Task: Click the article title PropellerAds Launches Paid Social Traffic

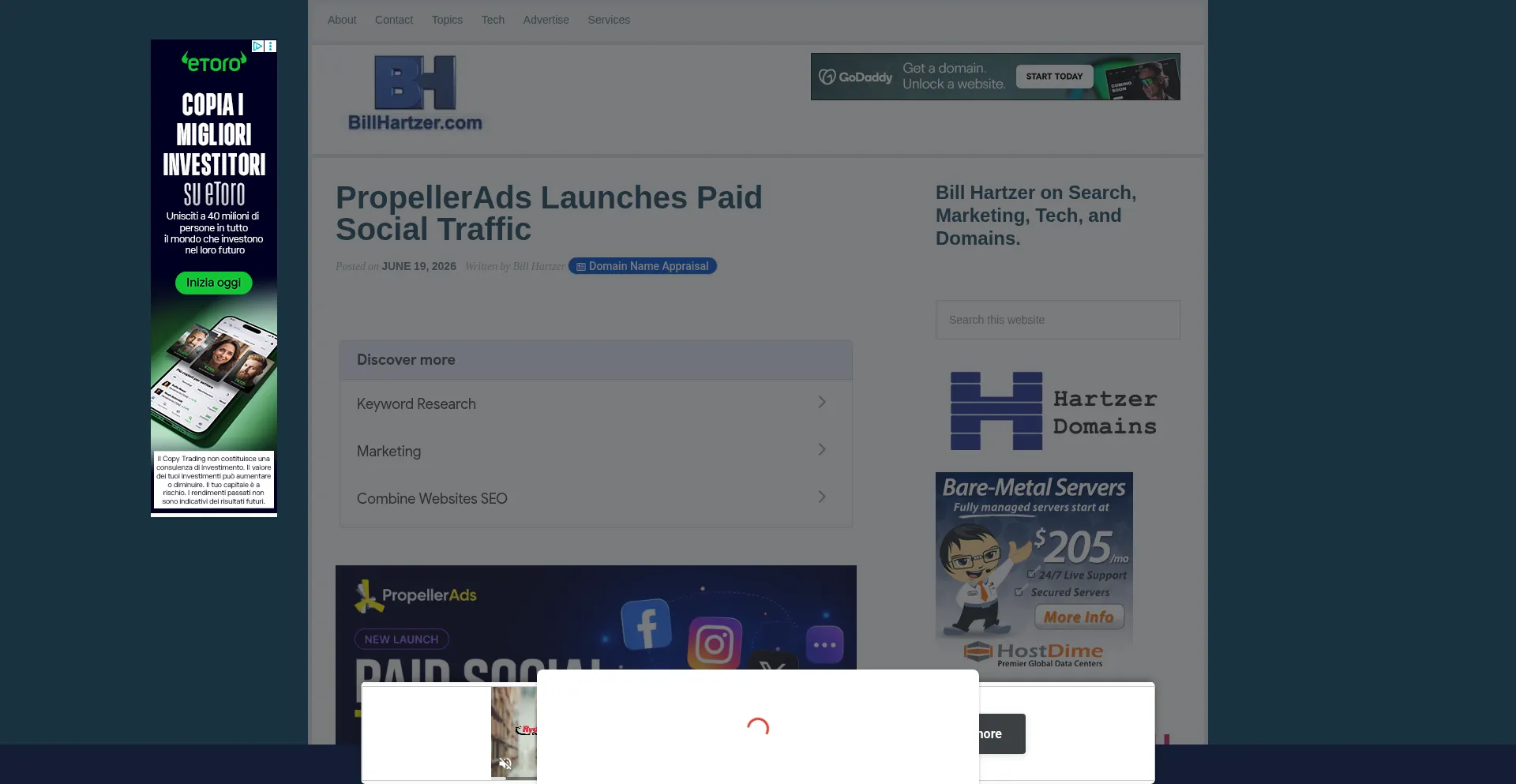Action: point(550,213)
